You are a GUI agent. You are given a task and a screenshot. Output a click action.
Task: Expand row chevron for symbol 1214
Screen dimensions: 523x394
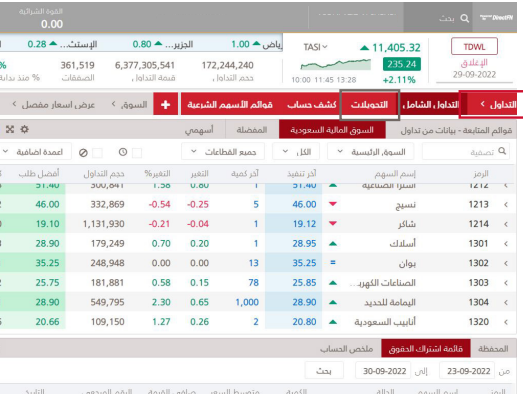506,224
